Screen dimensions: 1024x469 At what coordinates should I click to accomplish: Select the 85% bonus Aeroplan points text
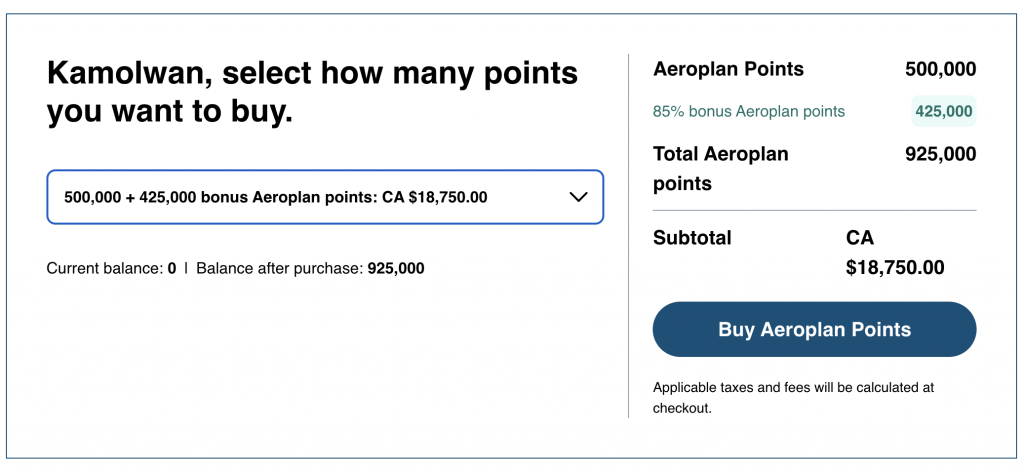(749, 111)
